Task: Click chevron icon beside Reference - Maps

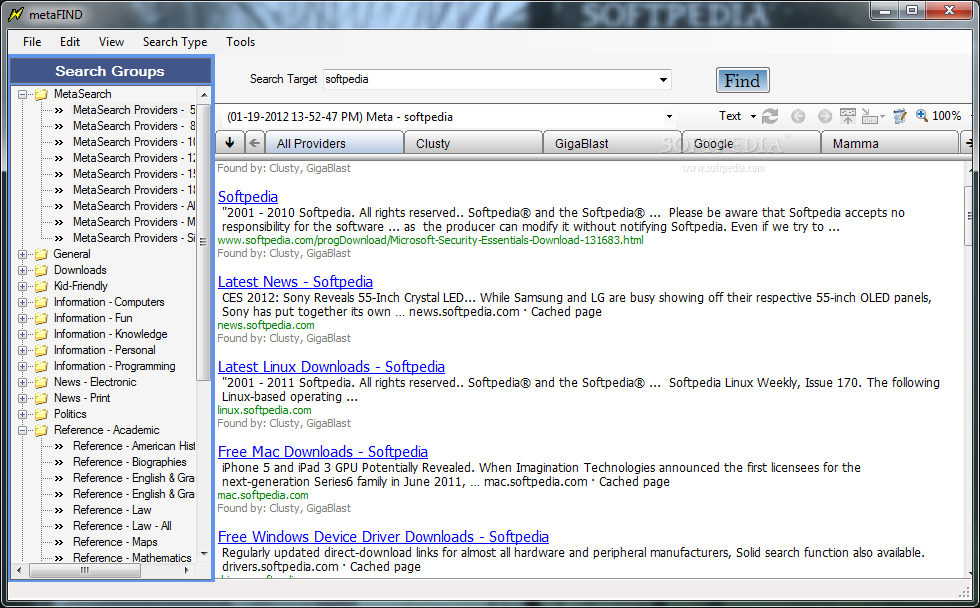Action: [x=59, y=542]
